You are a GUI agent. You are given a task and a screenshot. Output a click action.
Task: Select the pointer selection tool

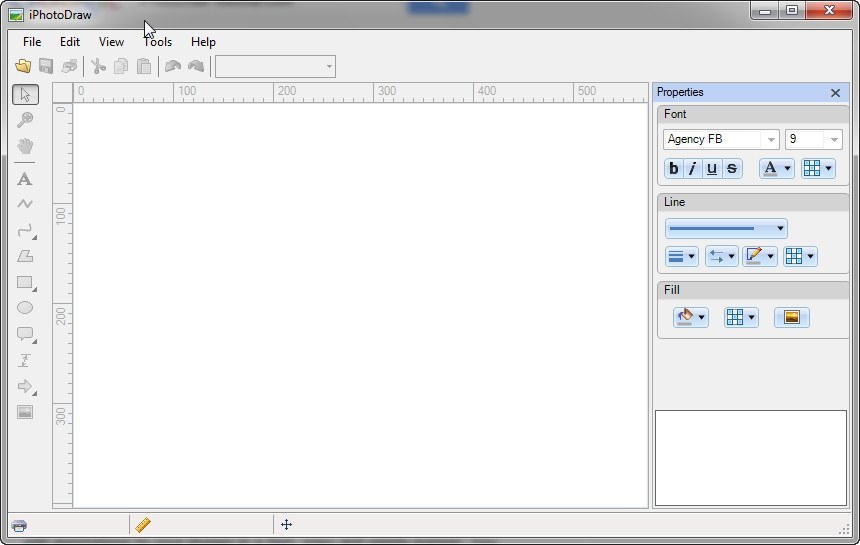25,94
